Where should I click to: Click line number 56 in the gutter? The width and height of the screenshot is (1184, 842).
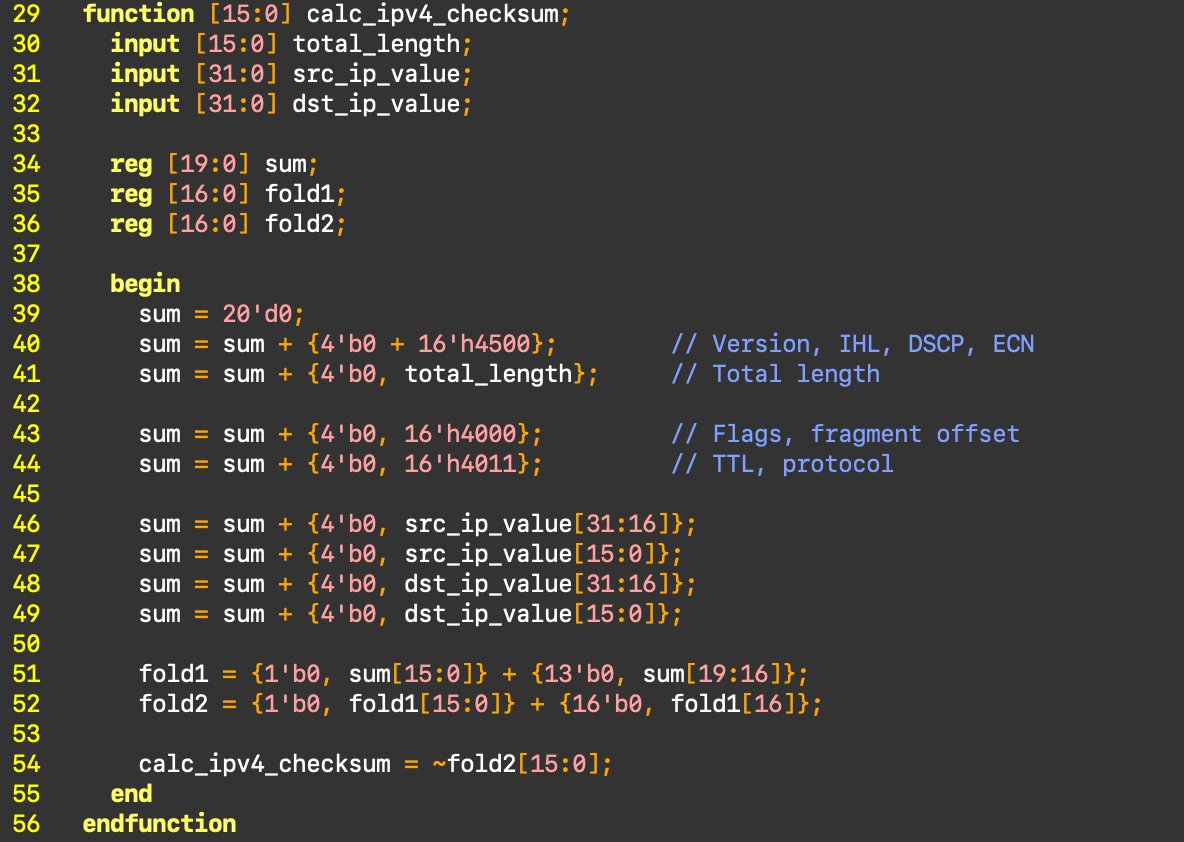26,824
